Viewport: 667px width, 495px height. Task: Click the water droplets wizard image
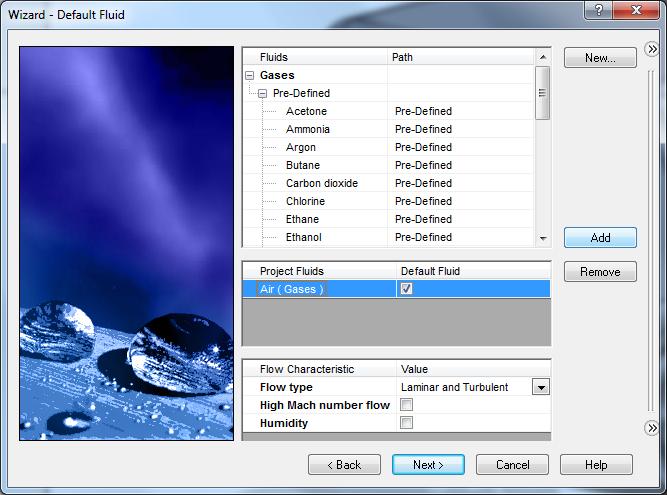(x=126, y=243)
